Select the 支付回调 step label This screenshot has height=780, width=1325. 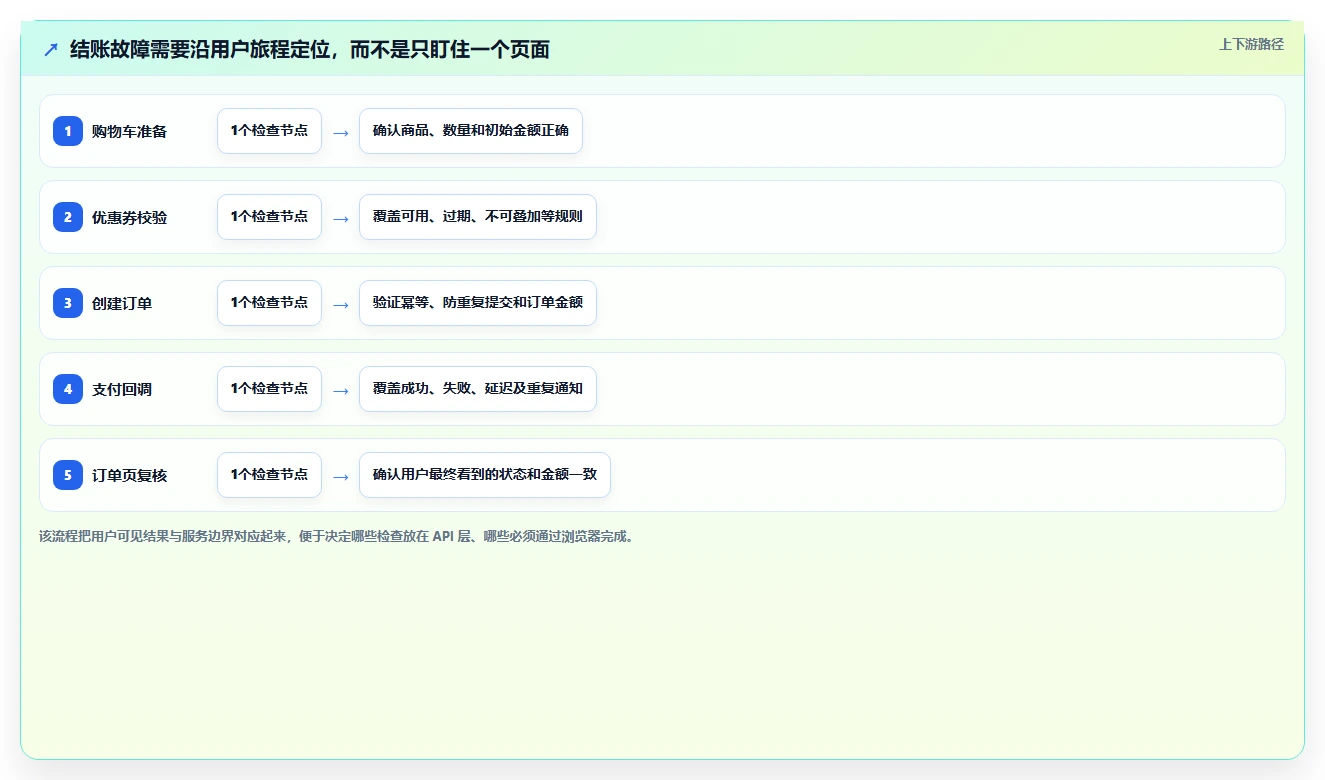122,390
